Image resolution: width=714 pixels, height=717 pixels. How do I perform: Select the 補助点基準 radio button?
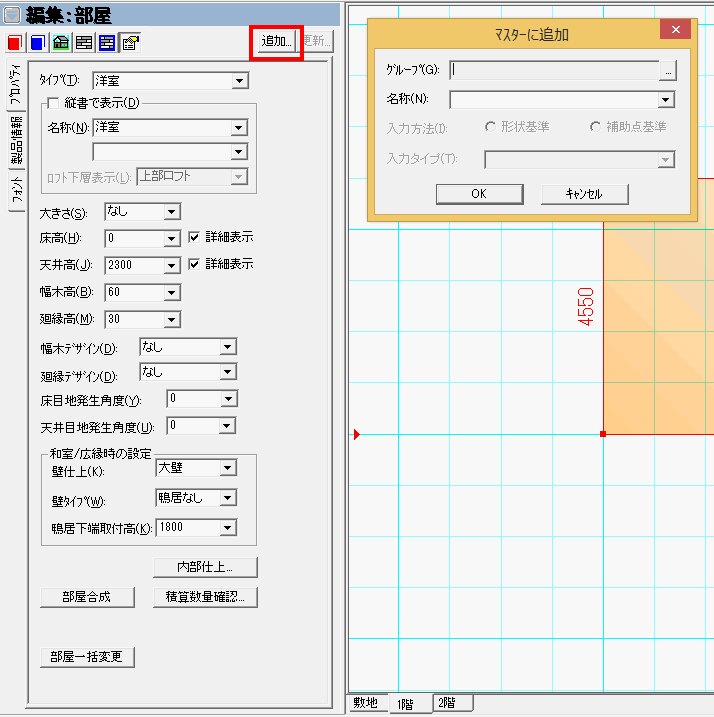tap(595, 127)
